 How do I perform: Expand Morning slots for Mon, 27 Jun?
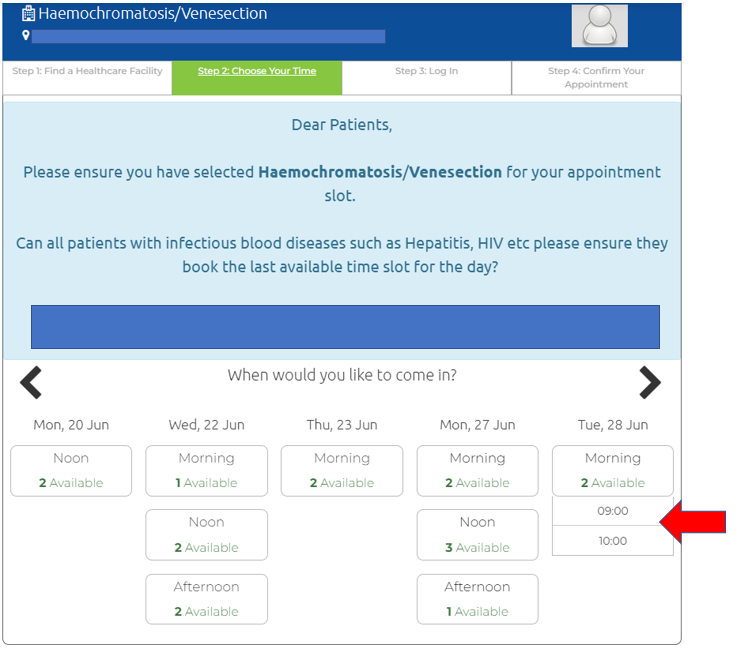pos(477,470)
